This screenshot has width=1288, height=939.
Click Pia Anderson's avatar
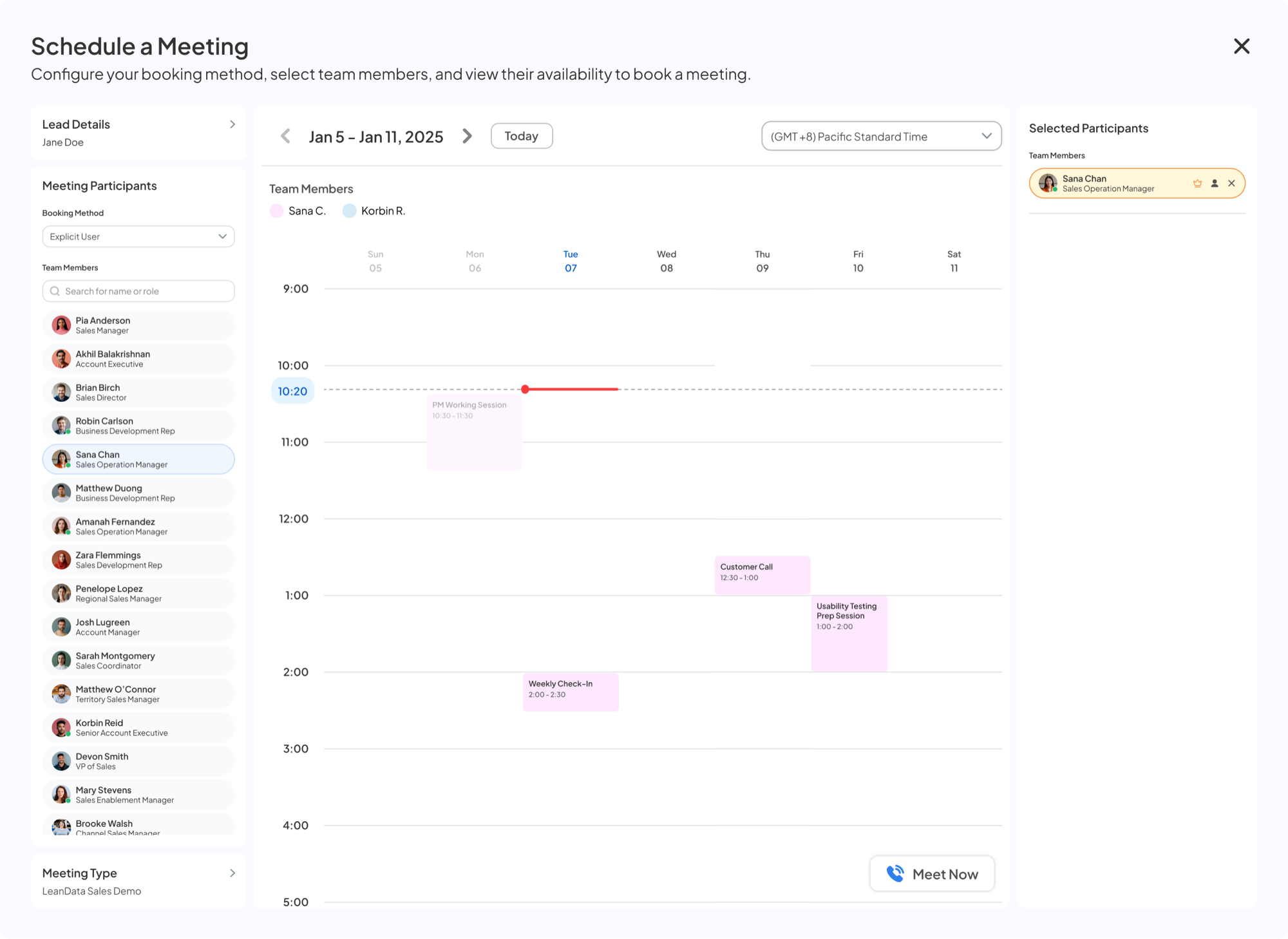click(61, 325)
